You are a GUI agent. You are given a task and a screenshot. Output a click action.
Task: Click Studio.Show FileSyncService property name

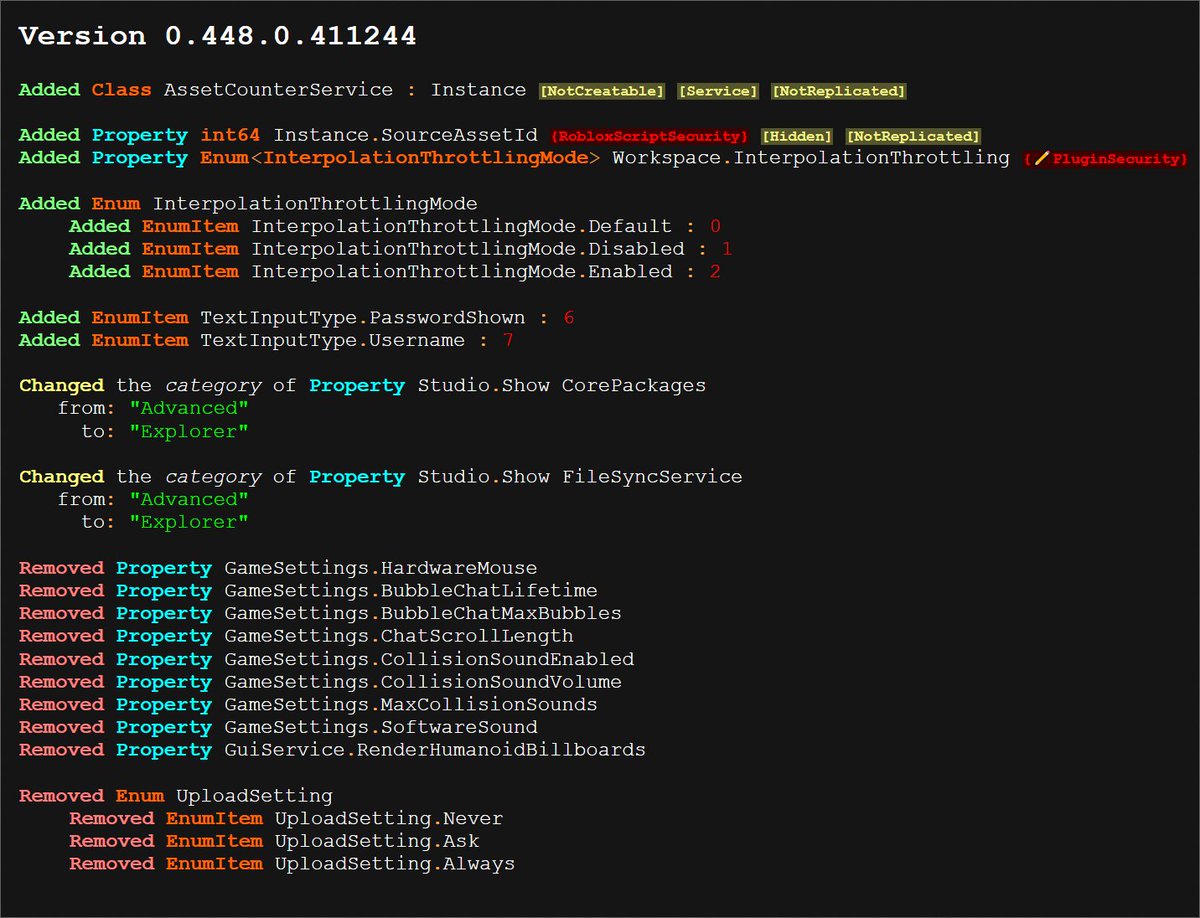coord(580,477)
